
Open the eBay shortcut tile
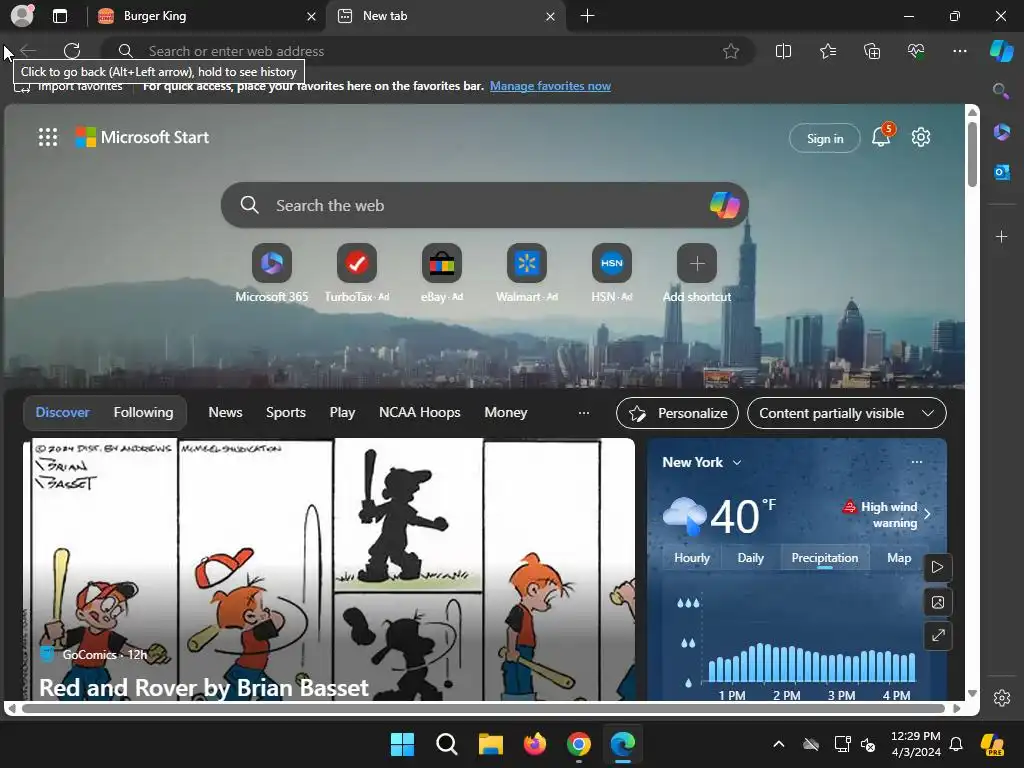[x=441, y=264]
